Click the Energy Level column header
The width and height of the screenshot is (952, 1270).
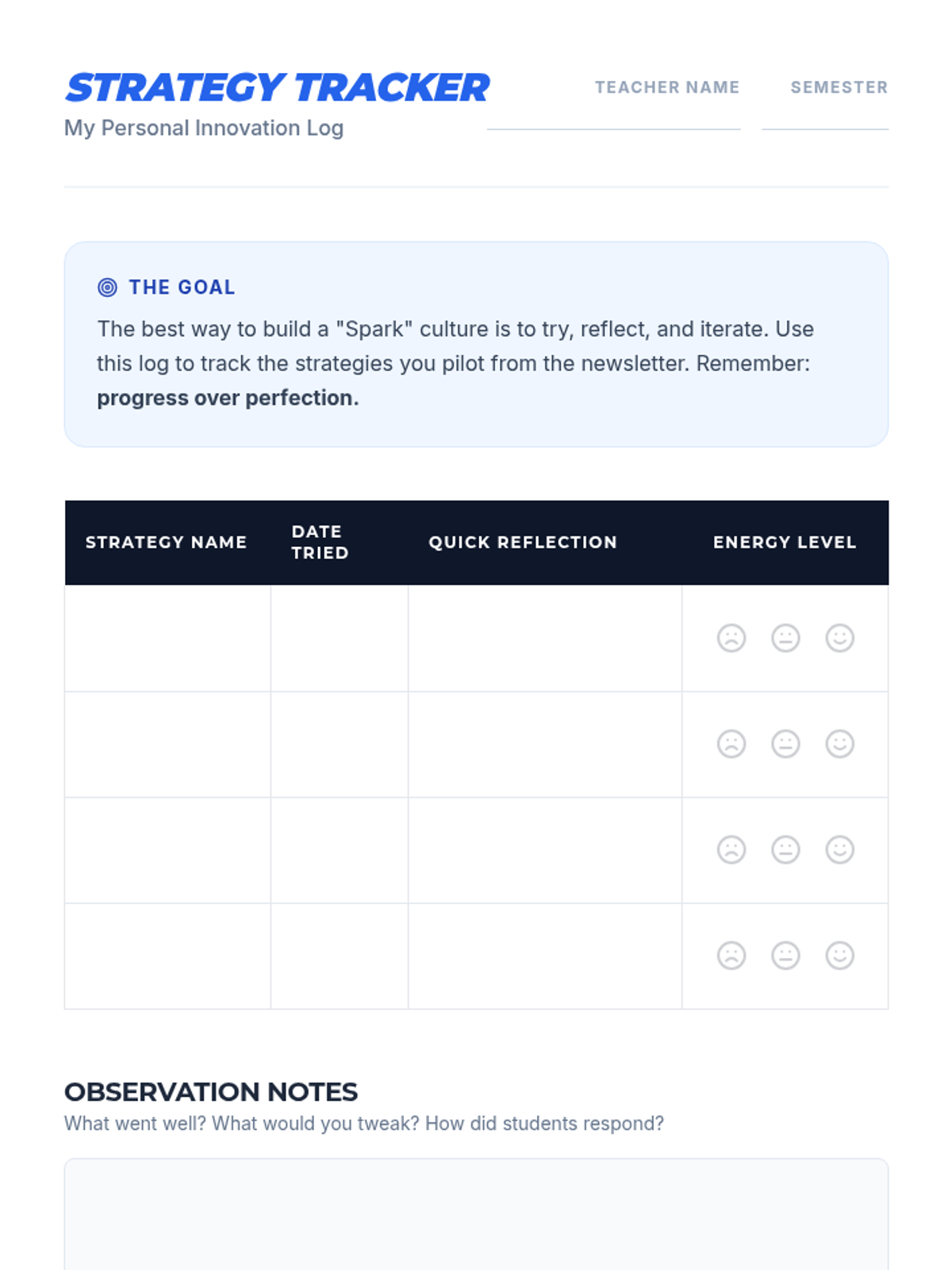(785, 542)
